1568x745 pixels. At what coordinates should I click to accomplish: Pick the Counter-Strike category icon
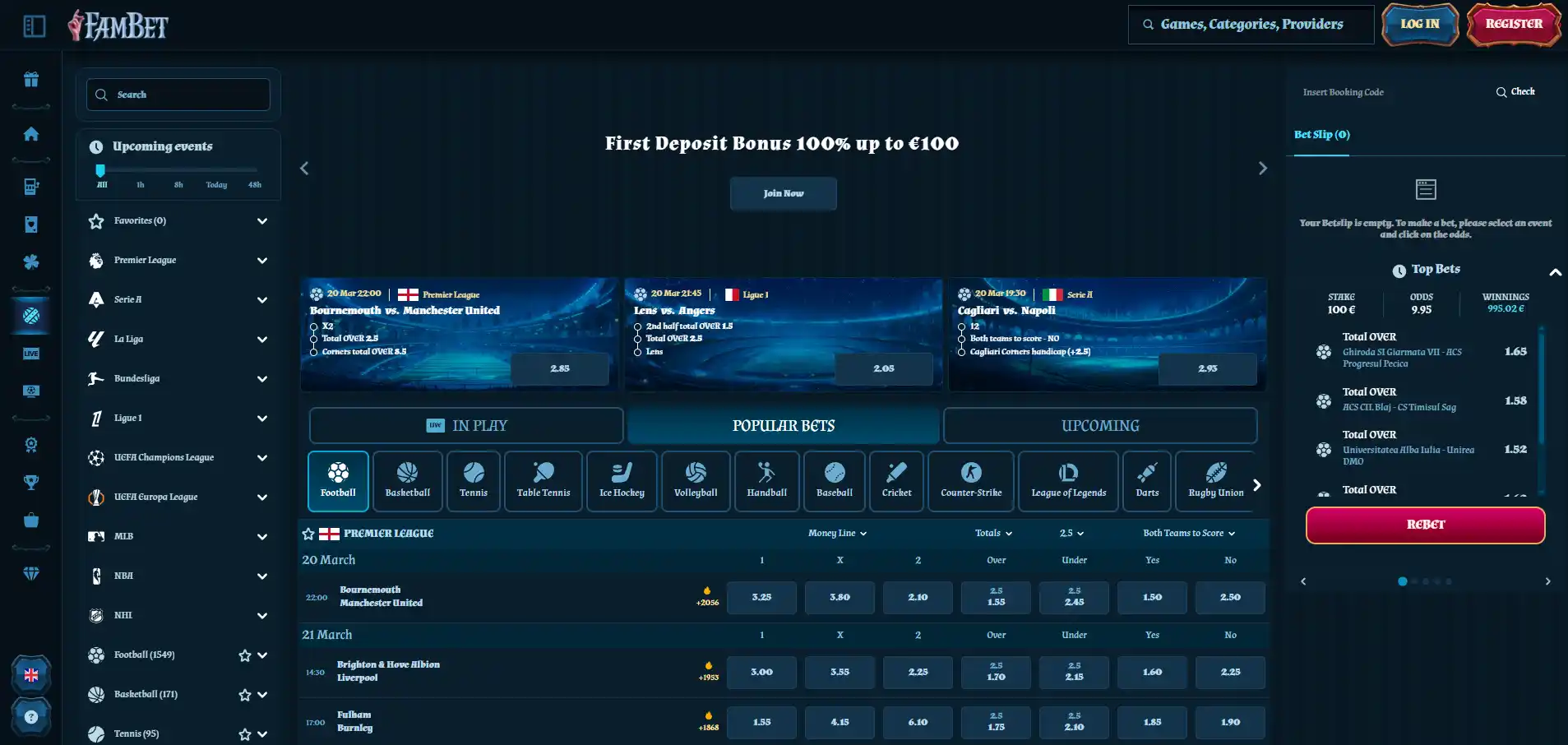pyautogui.click(x=971, y=481)
